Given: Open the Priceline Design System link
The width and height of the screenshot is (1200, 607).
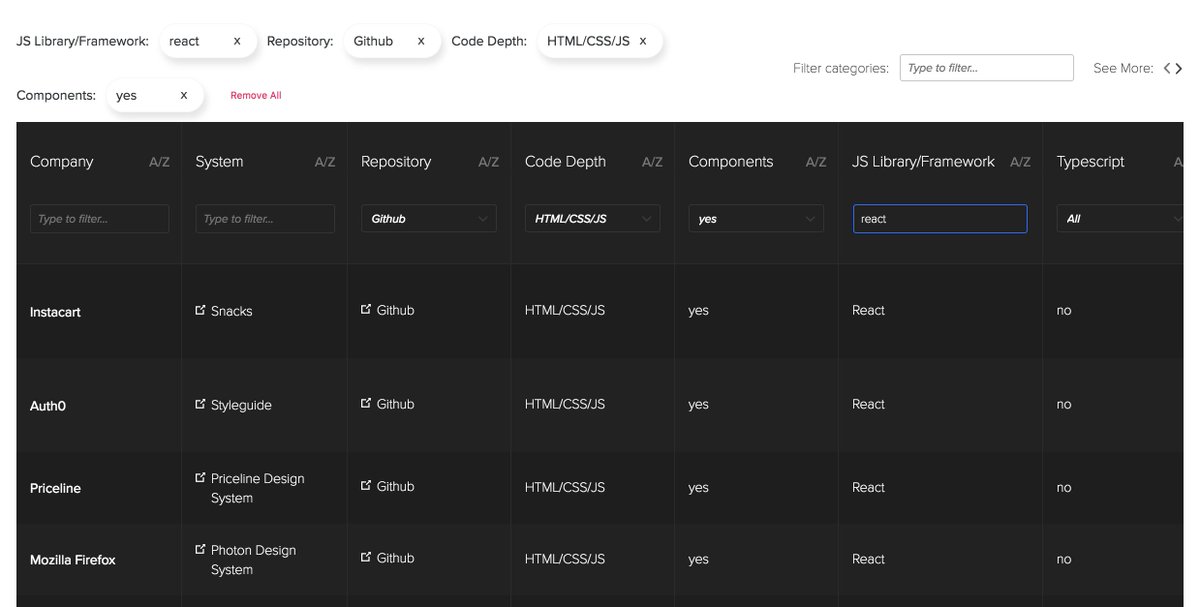Looking at the screenshot, I should click(250, 488).
